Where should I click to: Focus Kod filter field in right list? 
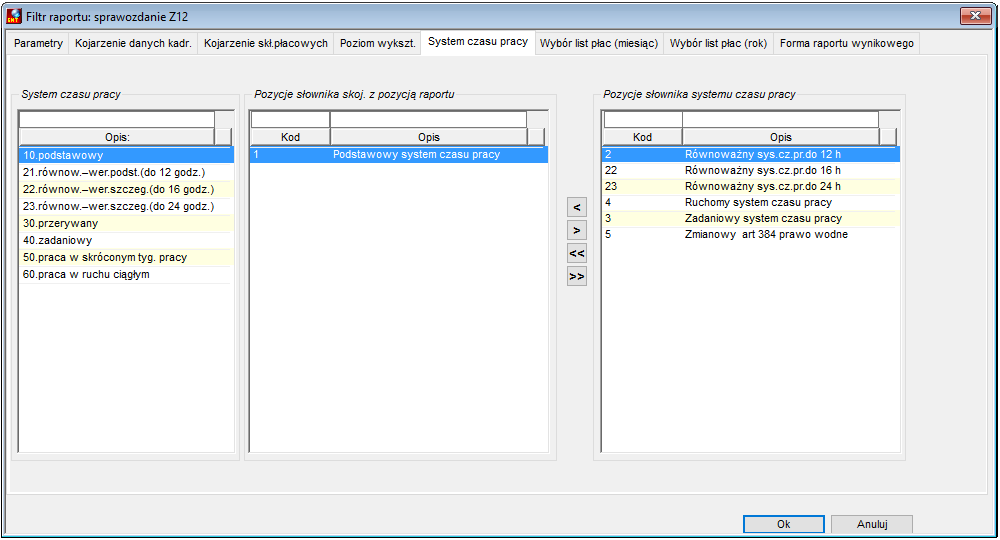tap(642, 120)
